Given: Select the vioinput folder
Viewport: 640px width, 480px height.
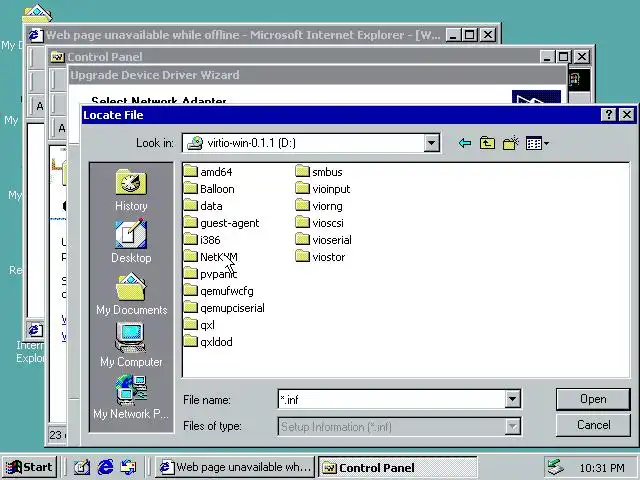Looking at the screenshot, I should pyautogui.click(x=323, y=189).
